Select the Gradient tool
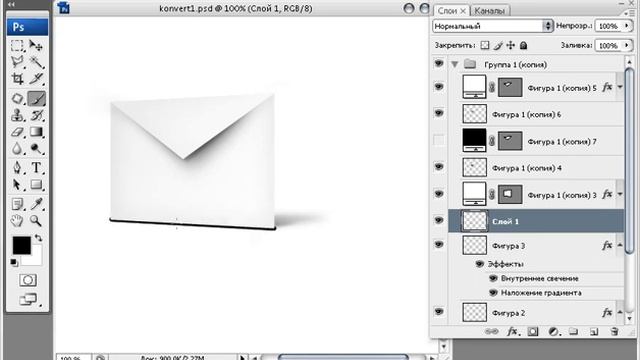The width and height of the screenshot is (640, 360). pyautogui.click(x=36, y=132)
